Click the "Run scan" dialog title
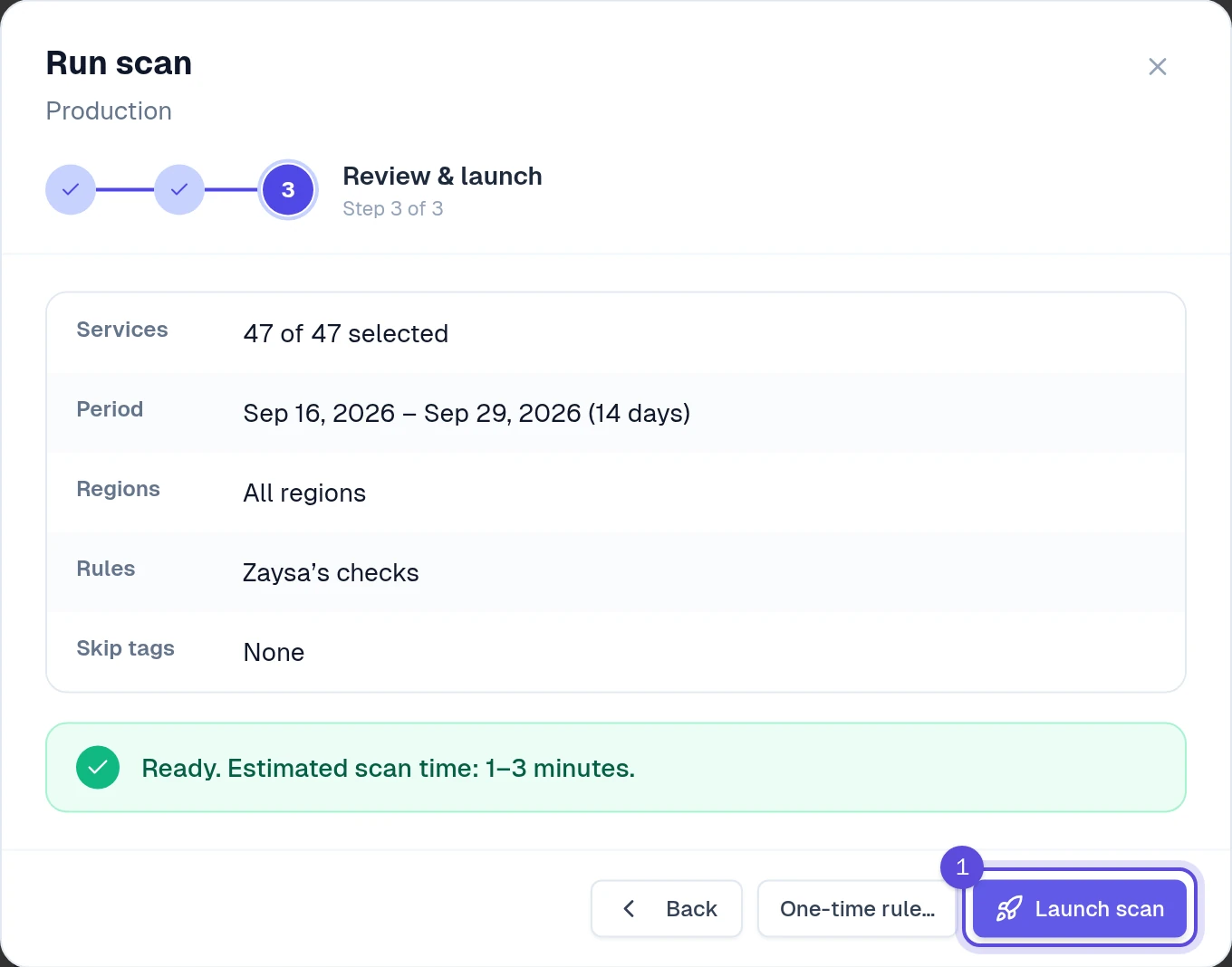Image resolution: width=1232 pixels, height=967 pixels. point(119,63)
